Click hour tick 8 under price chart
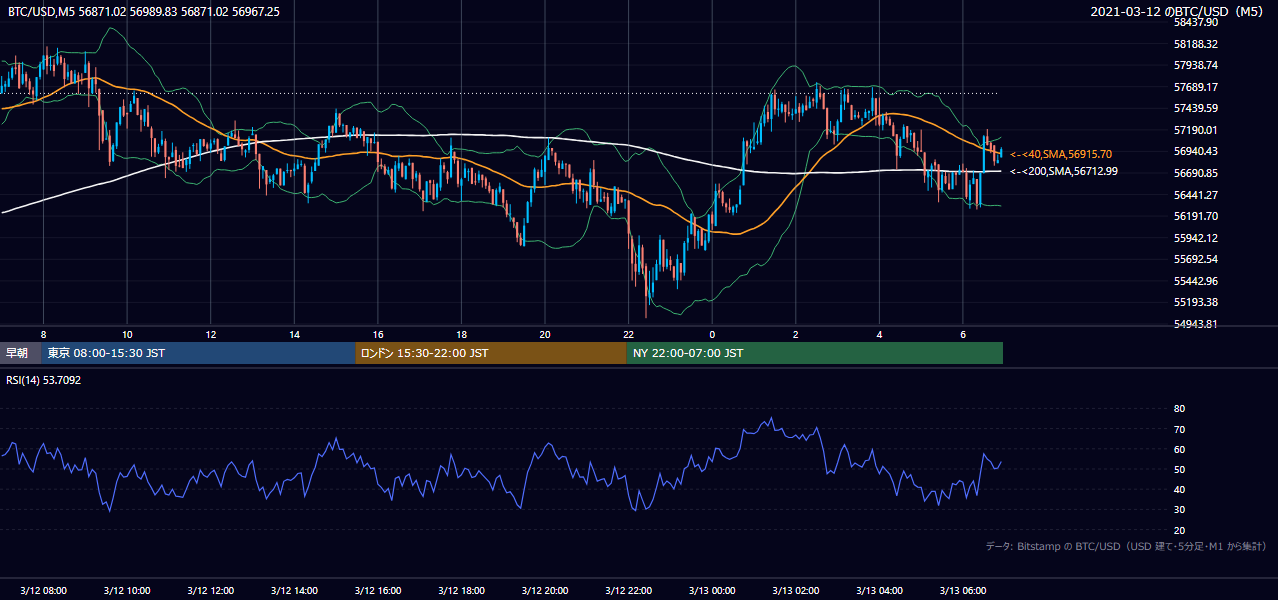This screenshot has height=600, width=1278. point(43,333)
